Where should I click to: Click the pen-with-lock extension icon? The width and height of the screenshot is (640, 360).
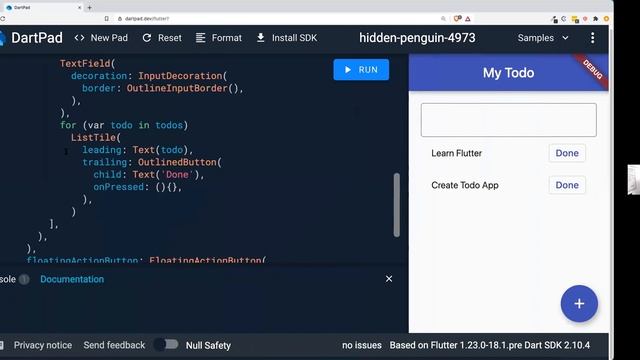(554, 19)
